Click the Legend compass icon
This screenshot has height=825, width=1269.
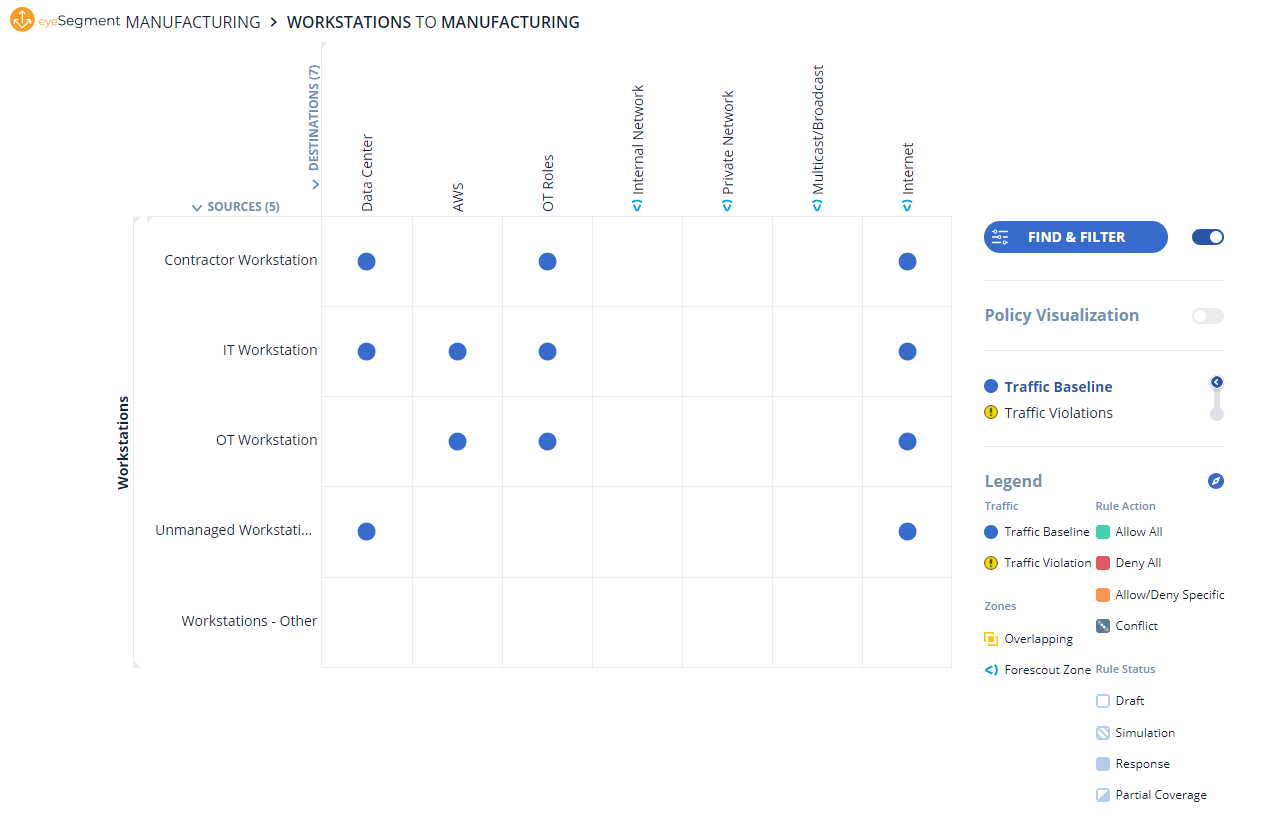coord(1216,481)
